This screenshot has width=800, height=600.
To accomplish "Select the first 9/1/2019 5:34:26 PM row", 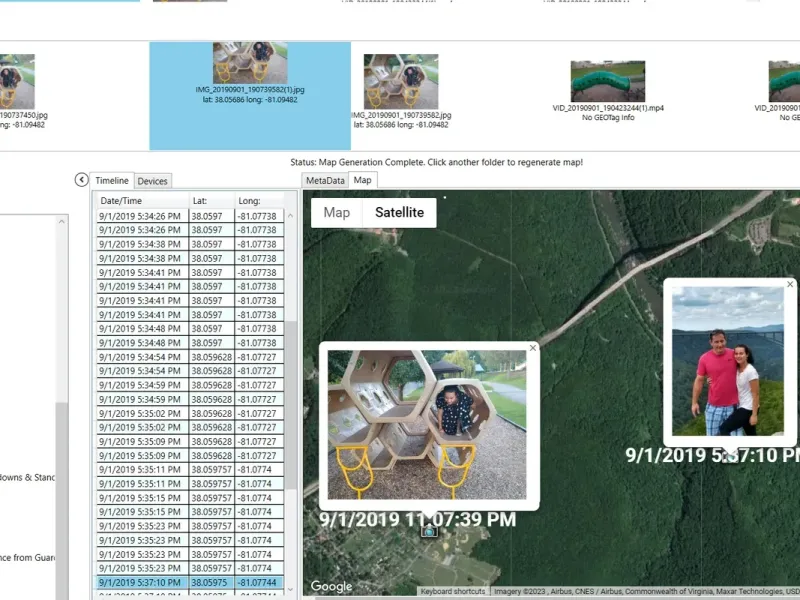I will (x=190, y=216).
